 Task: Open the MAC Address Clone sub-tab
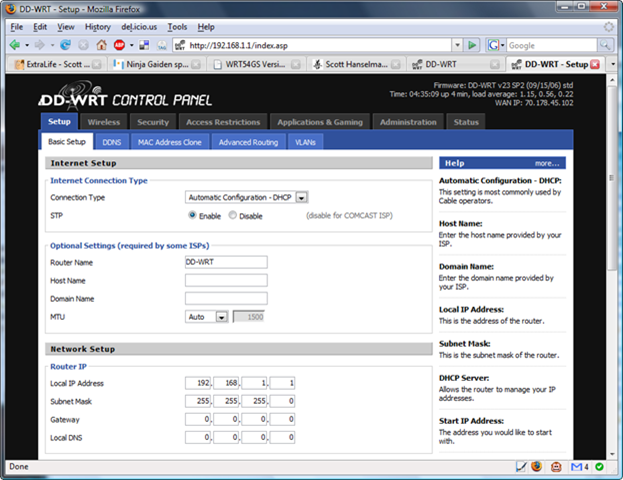(170, 142)
